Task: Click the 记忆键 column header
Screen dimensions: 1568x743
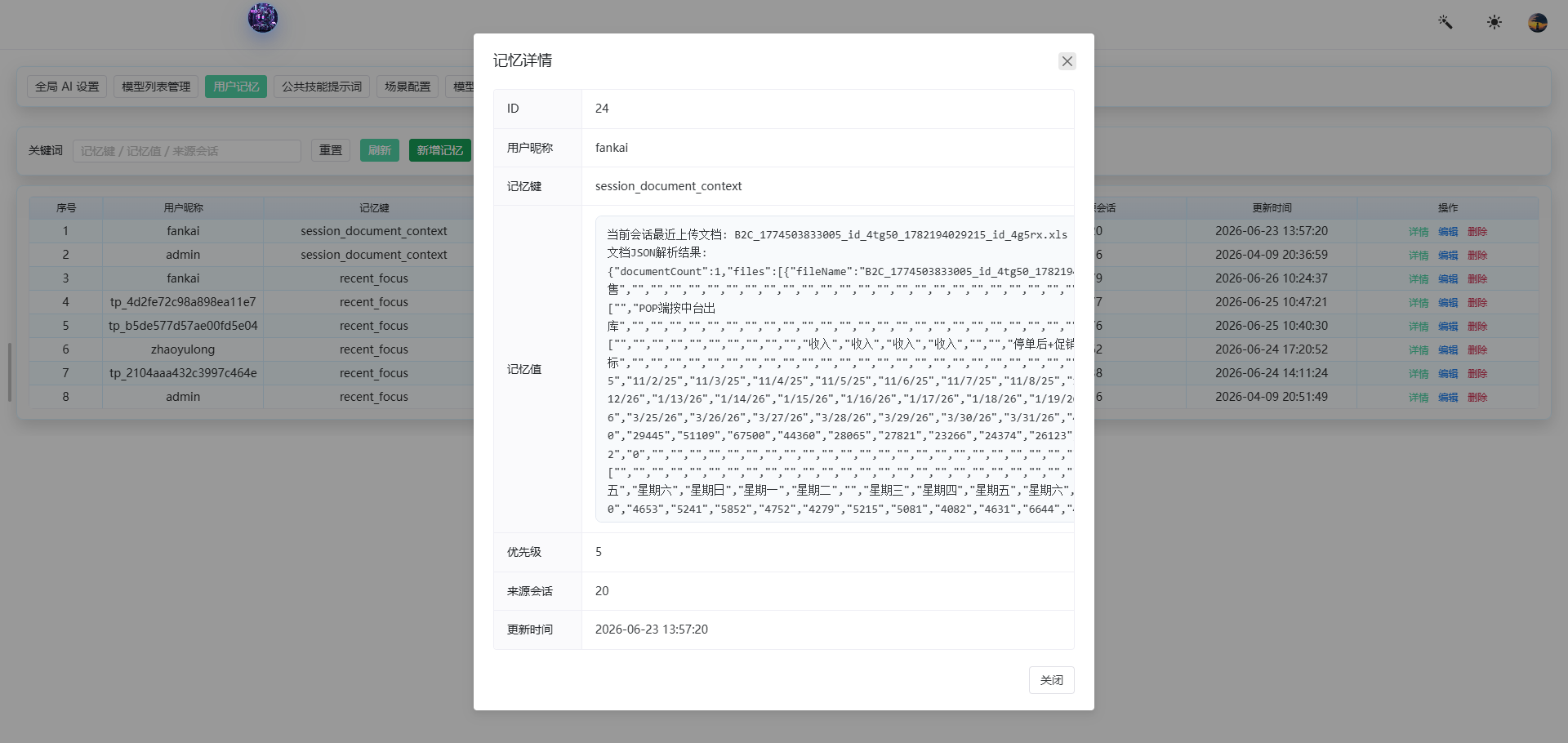Action: point(374,208)
